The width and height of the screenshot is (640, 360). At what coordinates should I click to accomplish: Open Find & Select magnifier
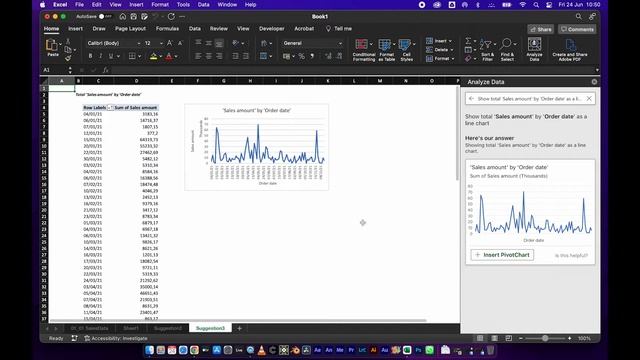(x=507, y=50)
